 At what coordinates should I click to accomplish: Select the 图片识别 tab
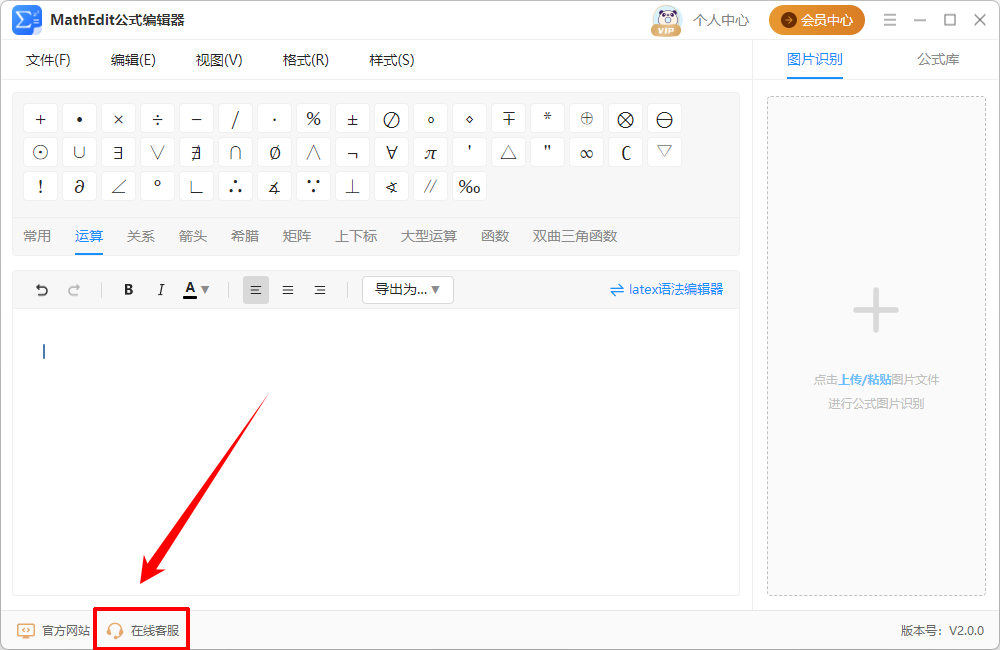tap(814, 59)
